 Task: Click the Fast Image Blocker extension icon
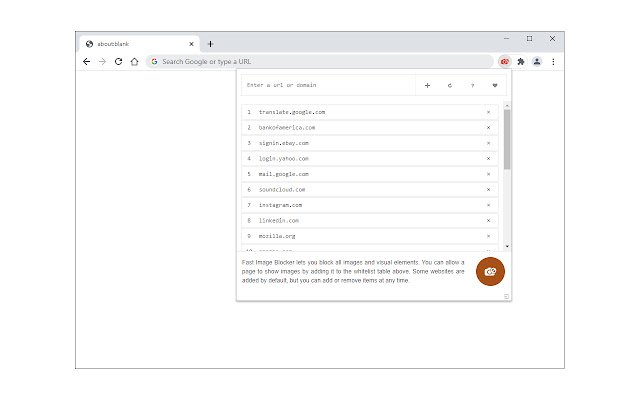point(505,62)
